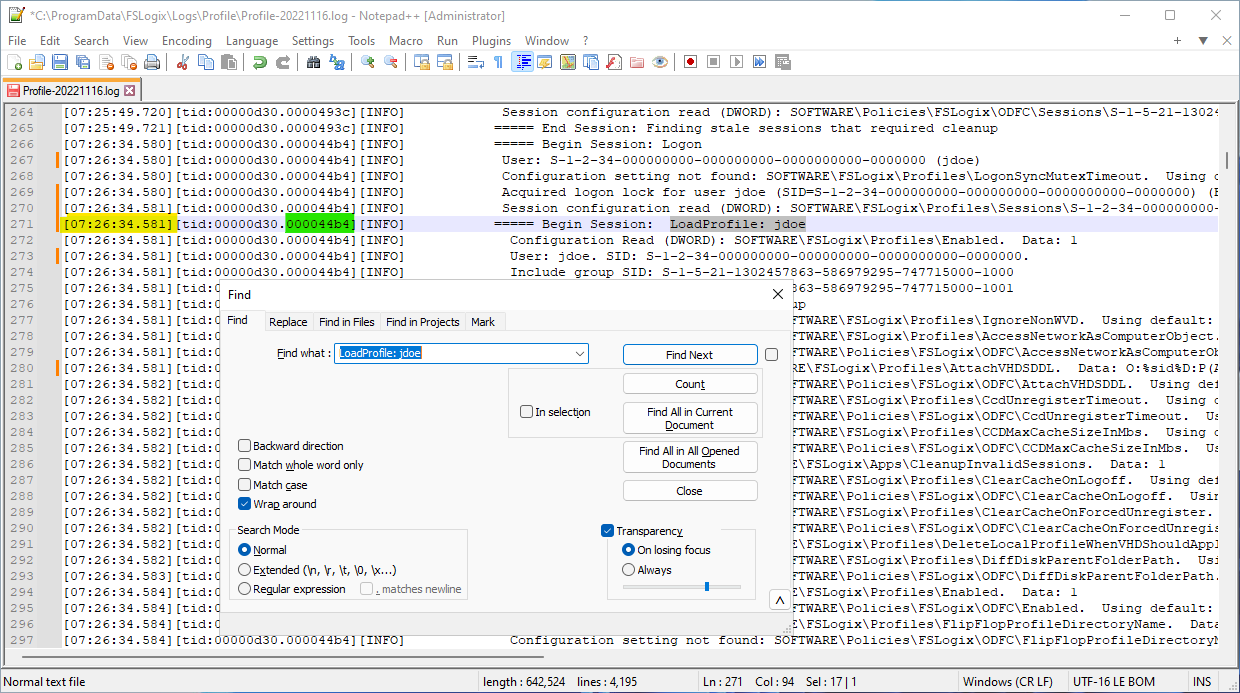The height and width of the screenshot is (693, 1240).
Task: Open the Function List toolbar icon
Action: point(613,62)
